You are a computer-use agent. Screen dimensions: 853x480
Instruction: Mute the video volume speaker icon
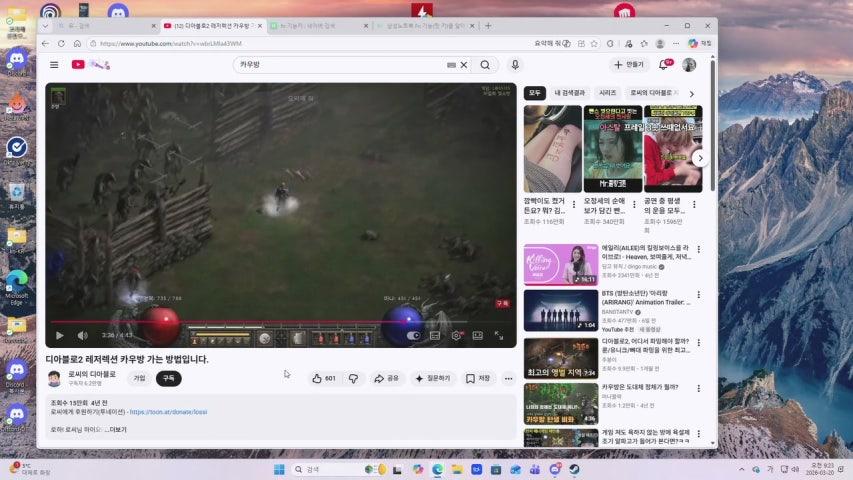(82, 336)
